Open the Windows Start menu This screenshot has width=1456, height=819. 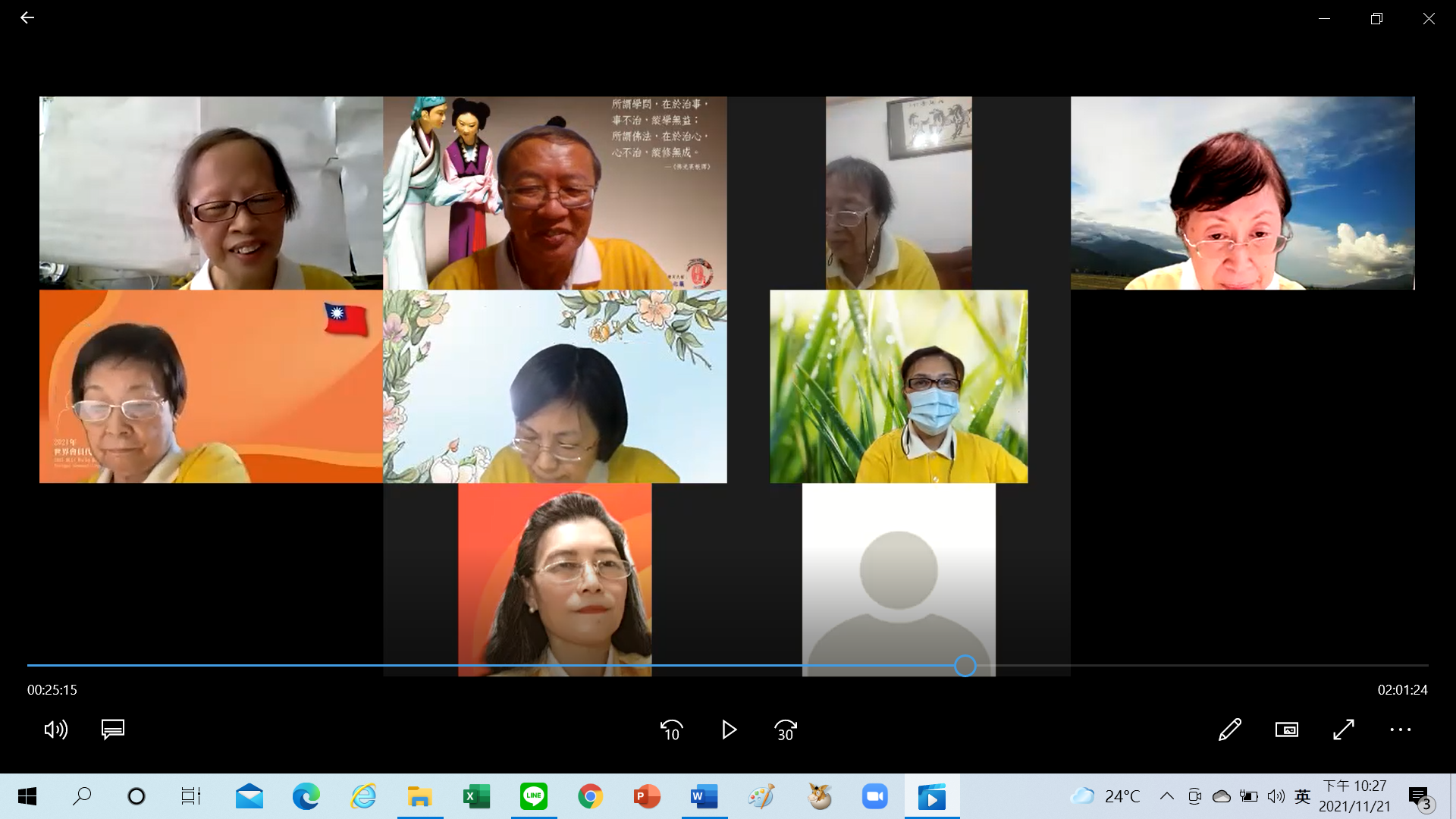[27, 796]
